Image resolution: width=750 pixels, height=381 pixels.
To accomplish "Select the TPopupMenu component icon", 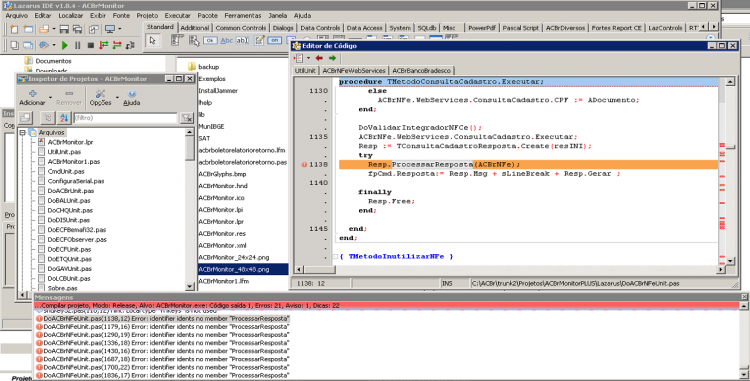I will pyautogui.click(x=194, y=41).
